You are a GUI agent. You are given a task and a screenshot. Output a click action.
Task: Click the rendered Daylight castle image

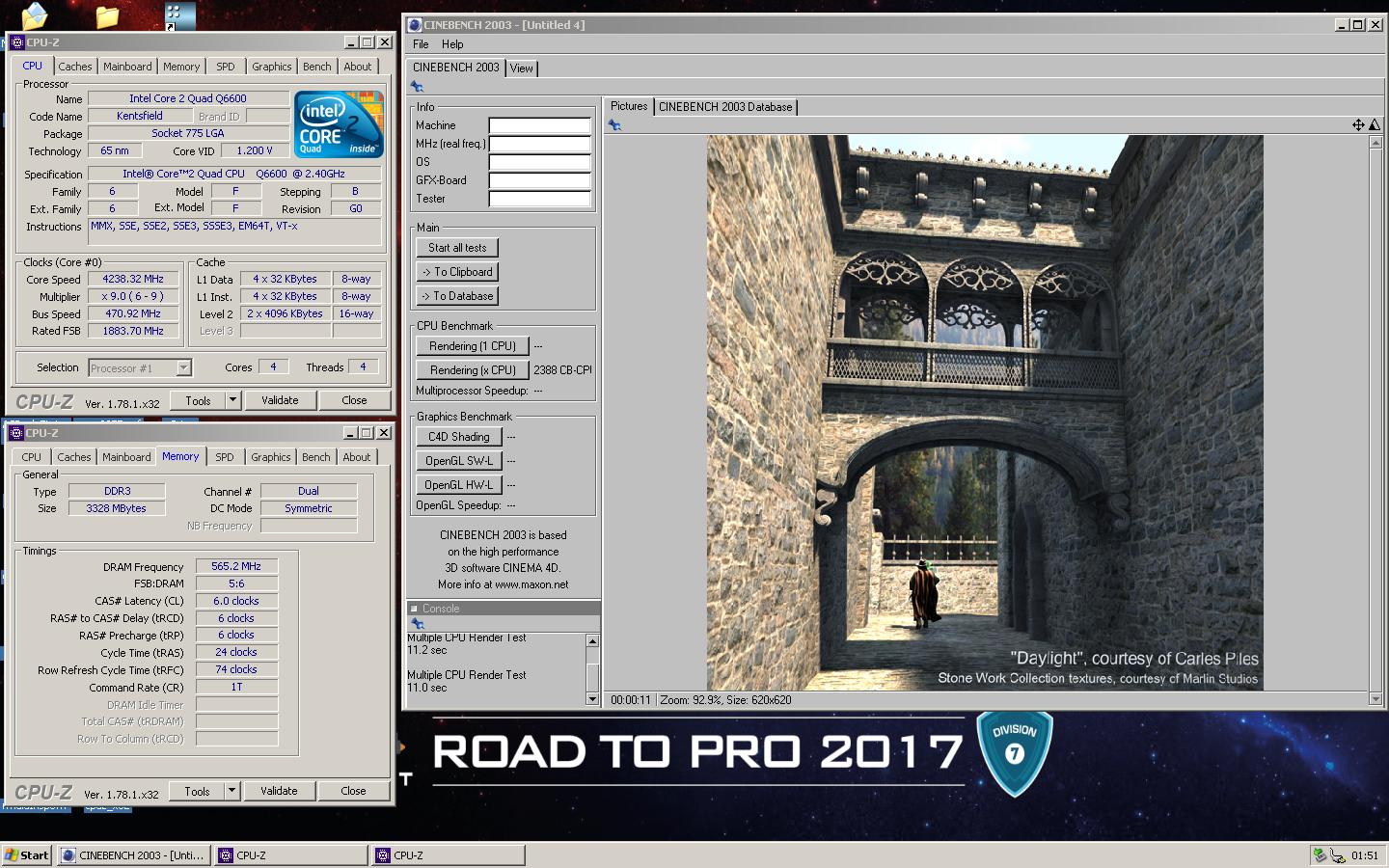click(985, 413)
